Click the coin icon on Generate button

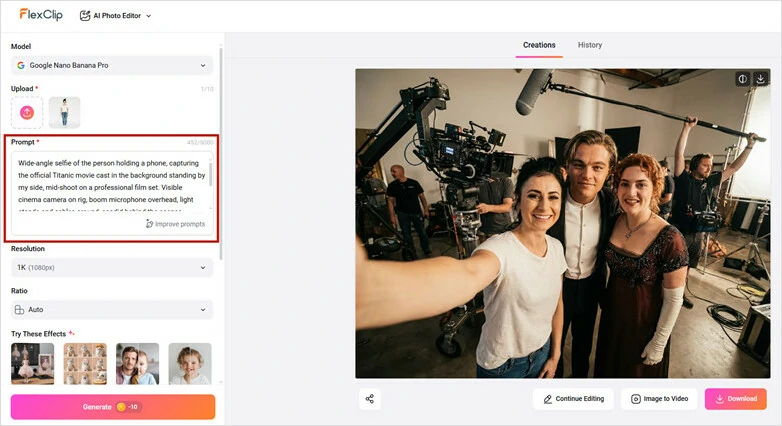tap(121, 407)
